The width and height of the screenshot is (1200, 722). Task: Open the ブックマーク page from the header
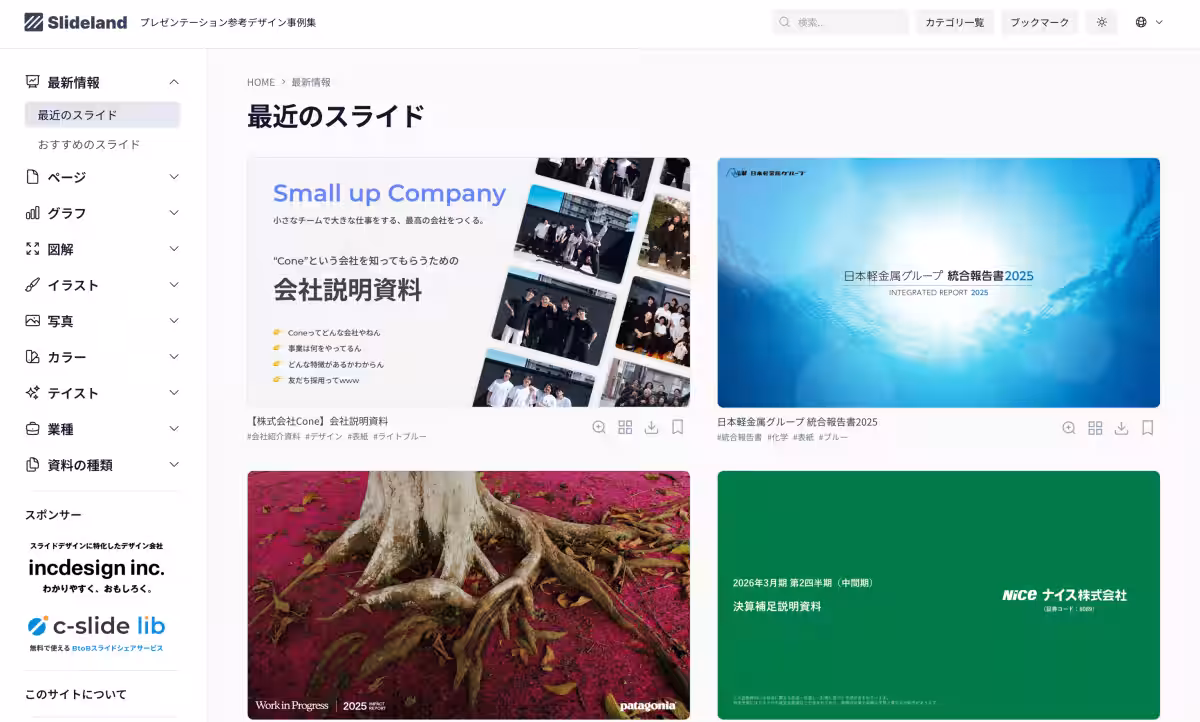pos(1039,21)
